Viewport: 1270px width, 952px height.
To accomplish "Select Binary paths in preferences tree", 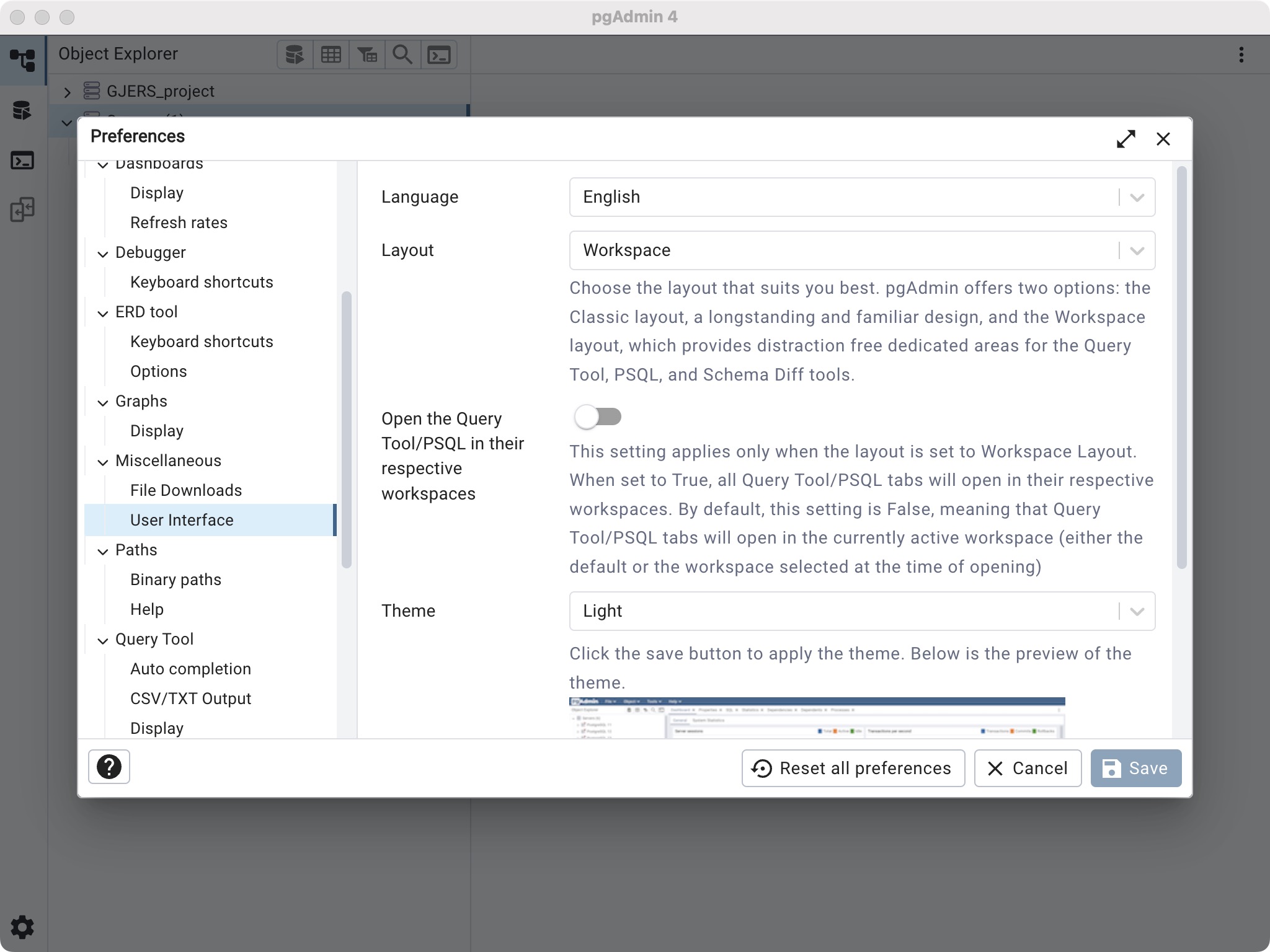I will point(175,580).
